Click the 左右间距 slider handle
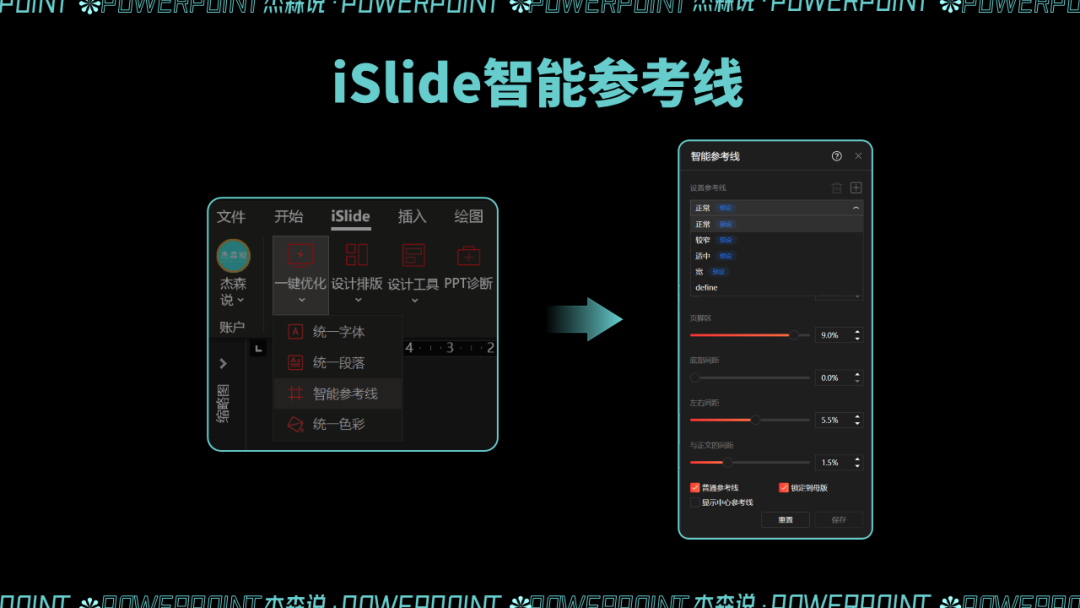The height and width of the screenshot is (608, 1080). click(x=756, y=420)
